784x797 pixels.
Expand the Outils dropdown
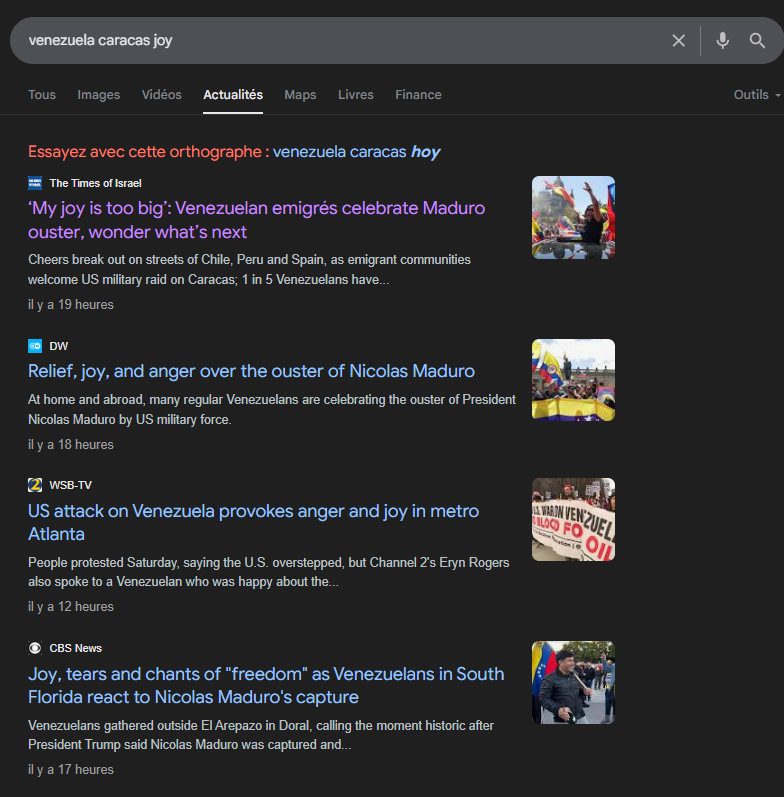click(756, 95)
